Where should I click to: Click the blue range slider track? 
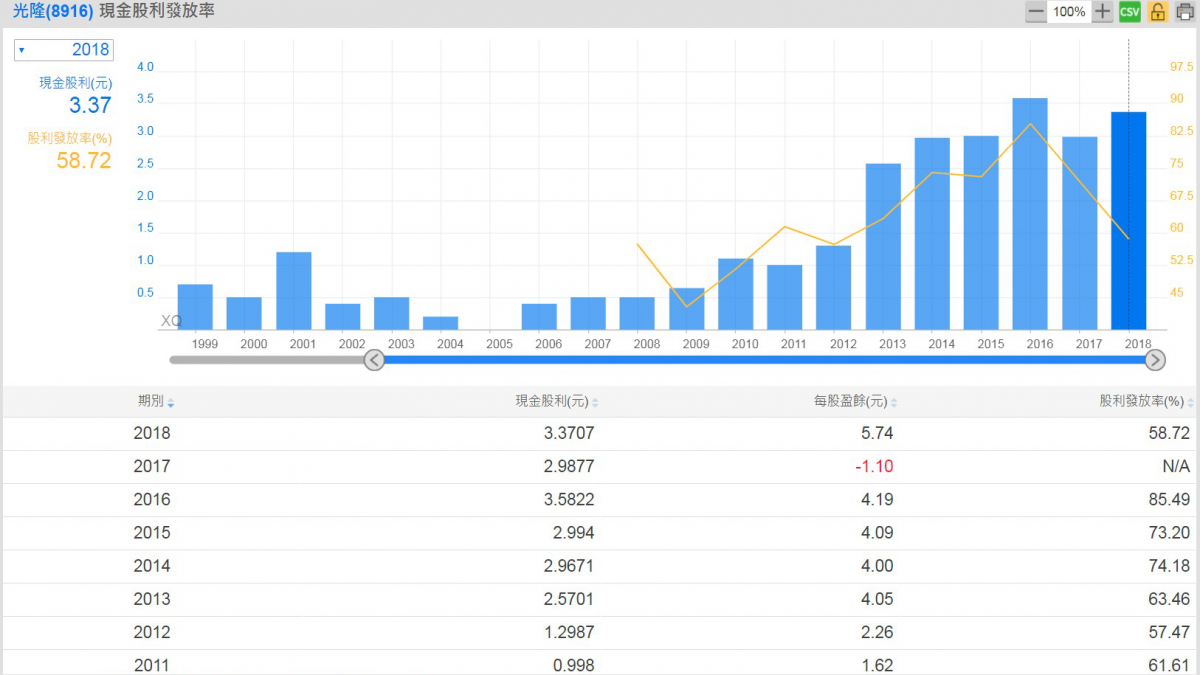(x=764, y=360)
